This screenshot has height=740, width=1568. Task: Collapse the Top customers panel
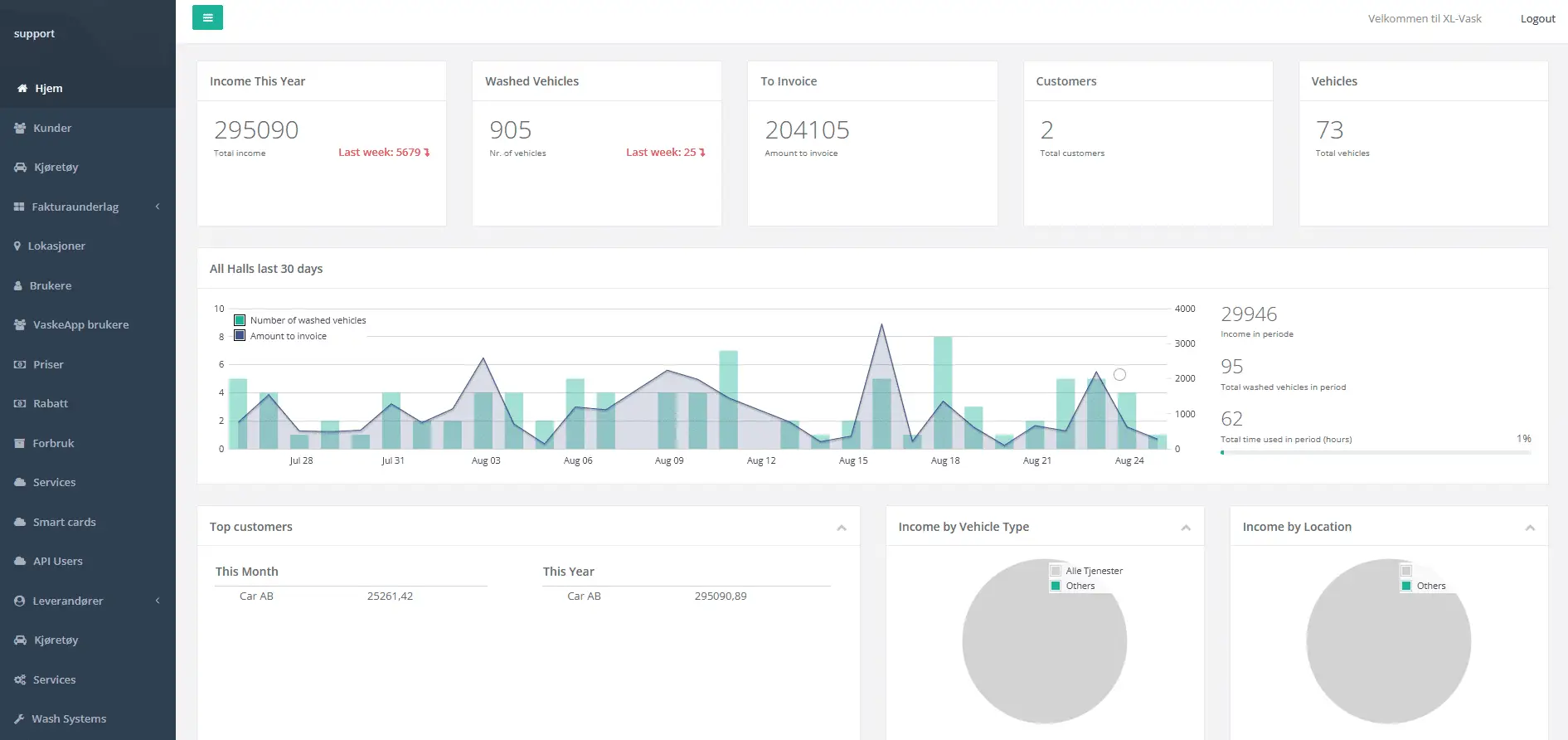tap(842, 528)
